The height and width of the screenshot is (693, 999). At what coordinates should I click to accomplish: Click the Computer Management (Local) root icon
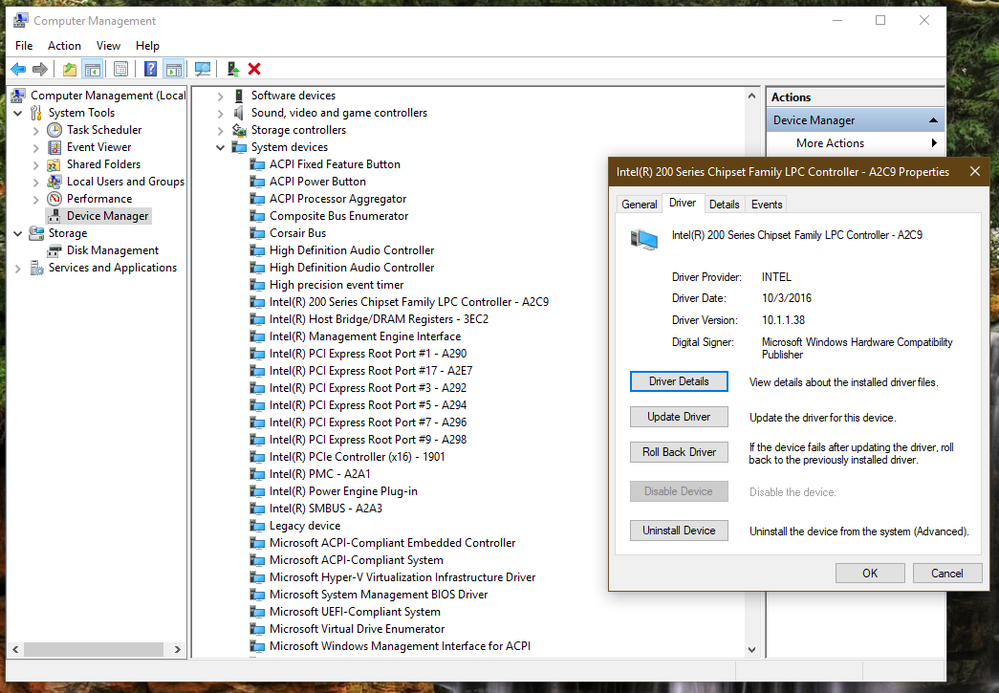pyautogui.click(x=18, y=96)
